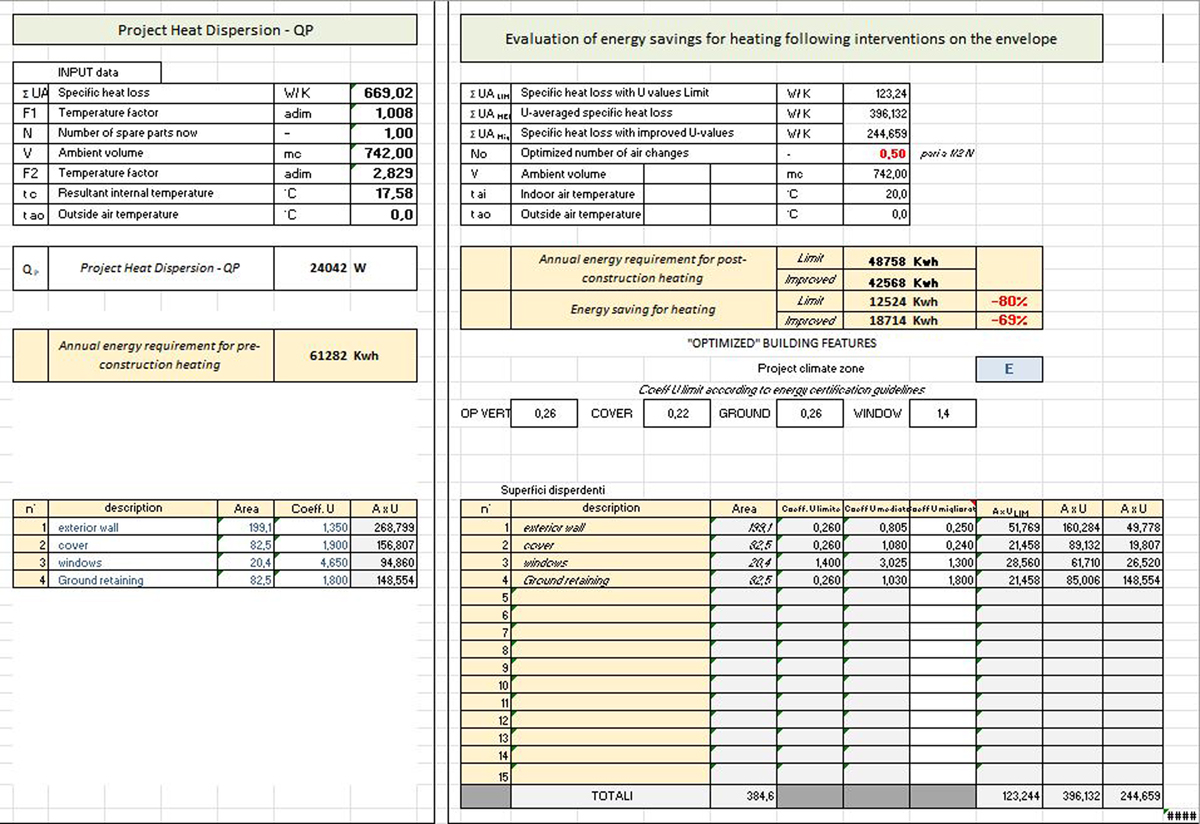Image resolution: width=1200 pixels, height=824 pixels.
Task: Select the windows improved U value 1,300
Action: (x=943, y=563)
